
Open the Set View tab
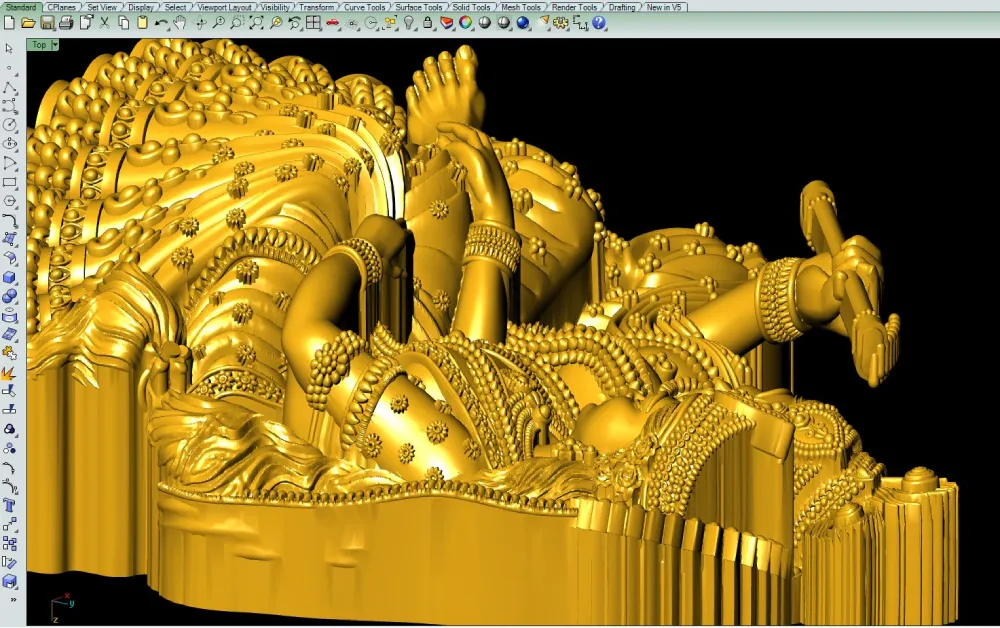(x=102, y=7)
